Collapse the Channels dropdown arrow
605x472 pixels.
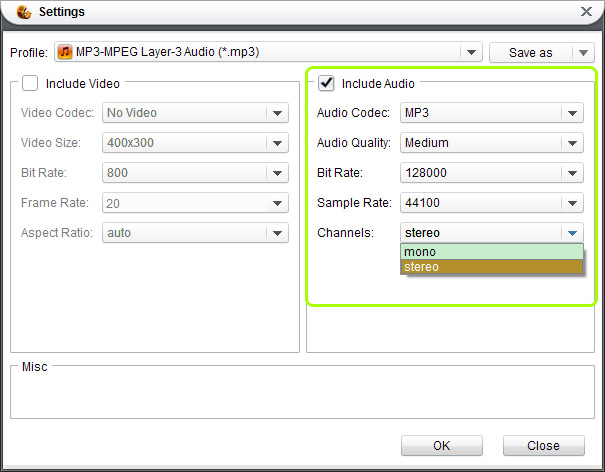(572, 233)
